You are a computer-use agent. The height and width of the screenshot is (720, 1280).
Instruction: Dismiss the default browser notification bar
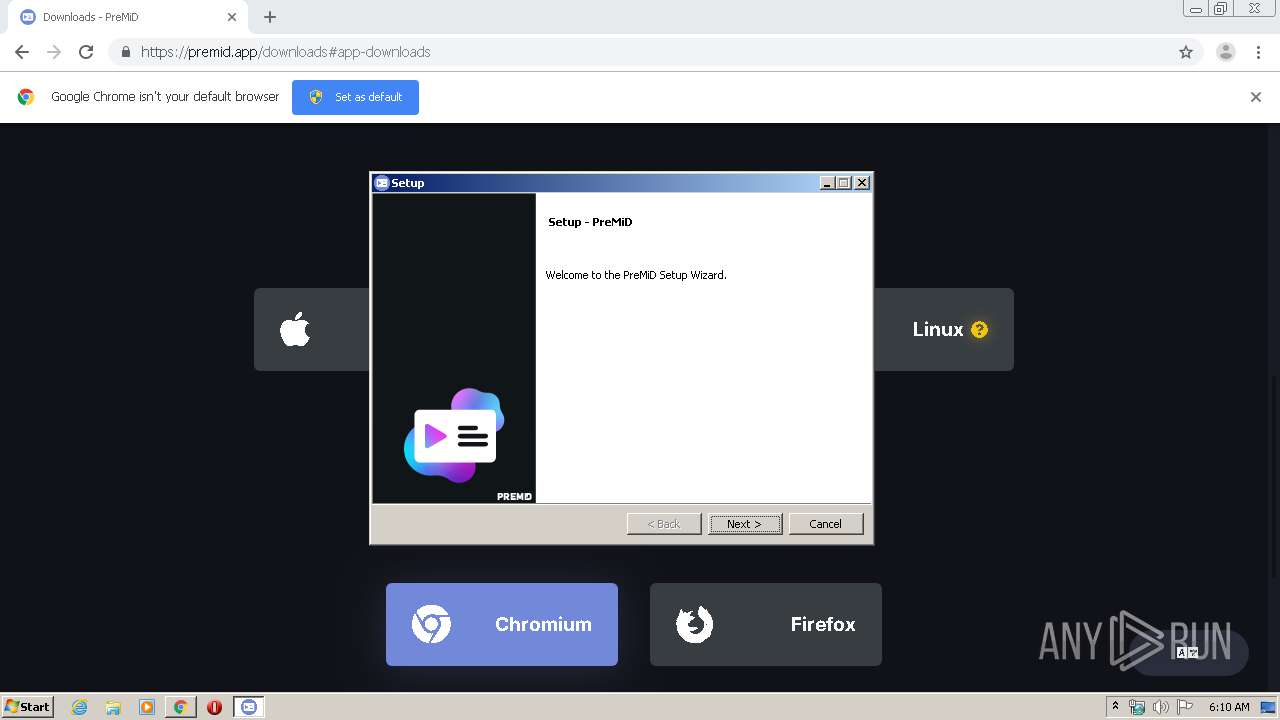1256,97
